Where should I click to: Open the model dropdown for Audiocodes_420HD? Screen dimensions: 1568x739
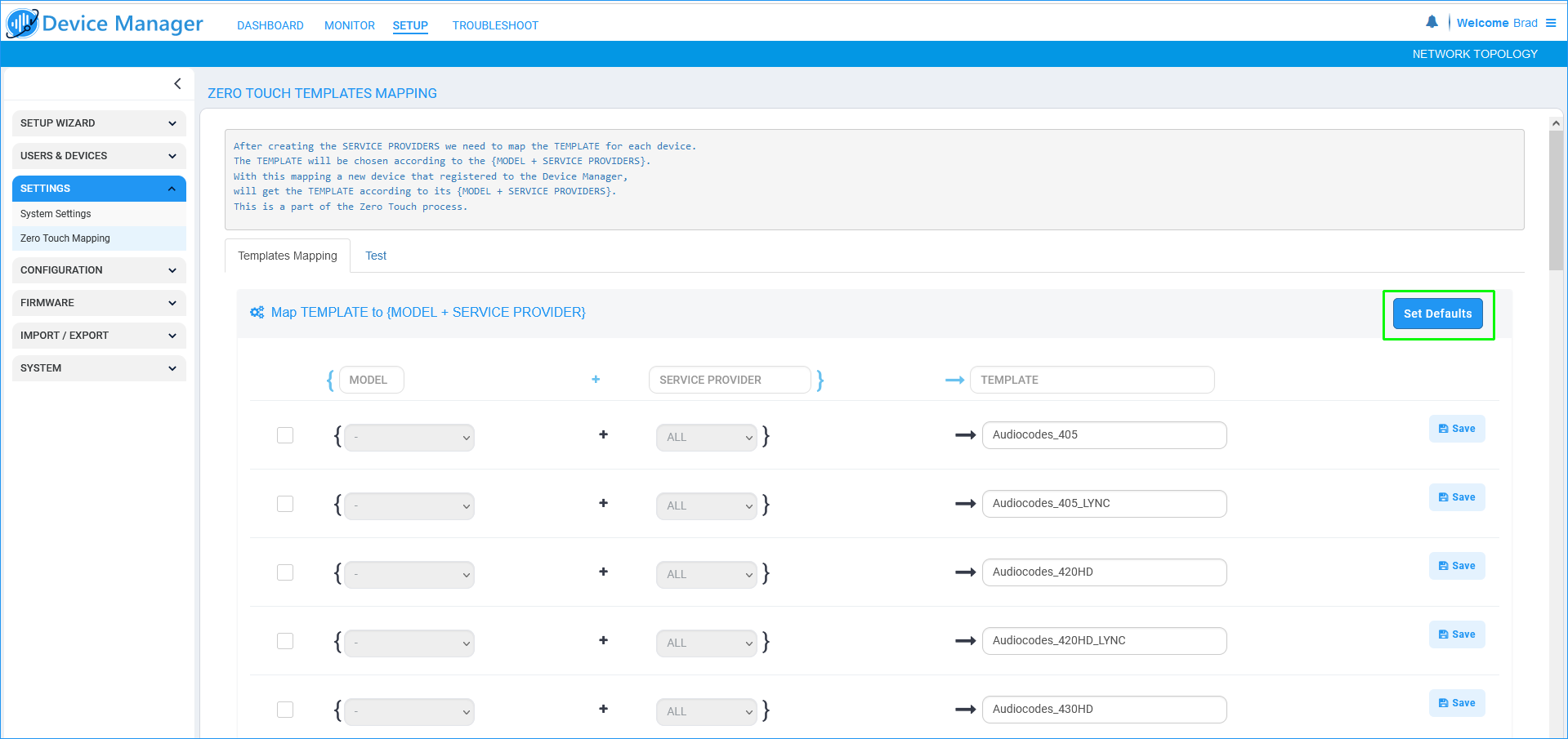409,574
